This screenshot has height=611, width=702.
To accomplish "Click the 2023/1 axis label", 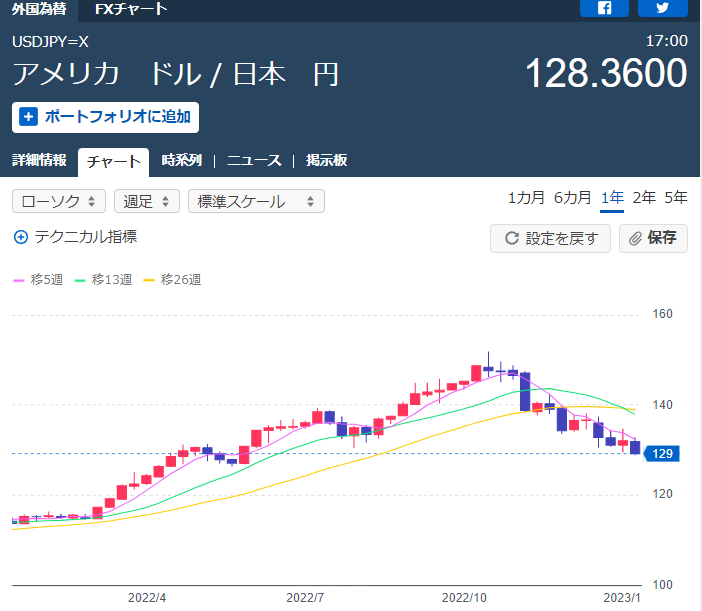I will (622, 598).
